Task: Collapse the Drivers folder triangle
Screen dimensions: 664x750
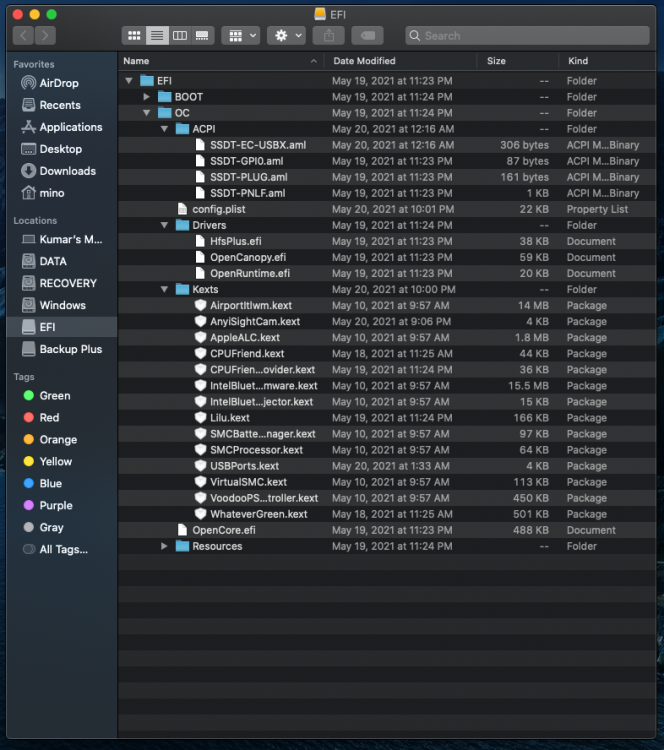Action: pos(164,225)
